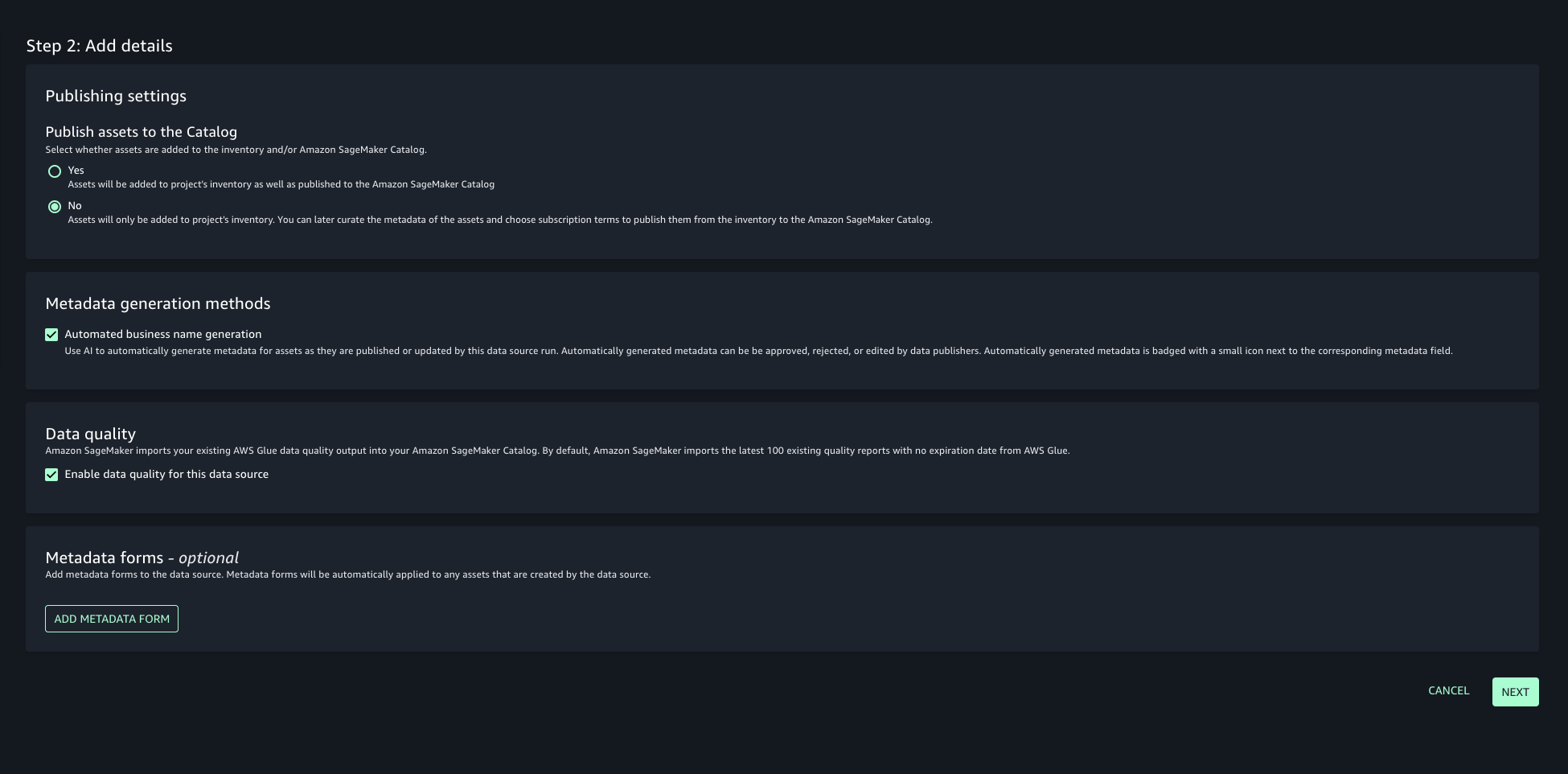Screen dimensions: 1568x774
Task: Click the "Automated business name generation" label
Action: click(163, 334)
